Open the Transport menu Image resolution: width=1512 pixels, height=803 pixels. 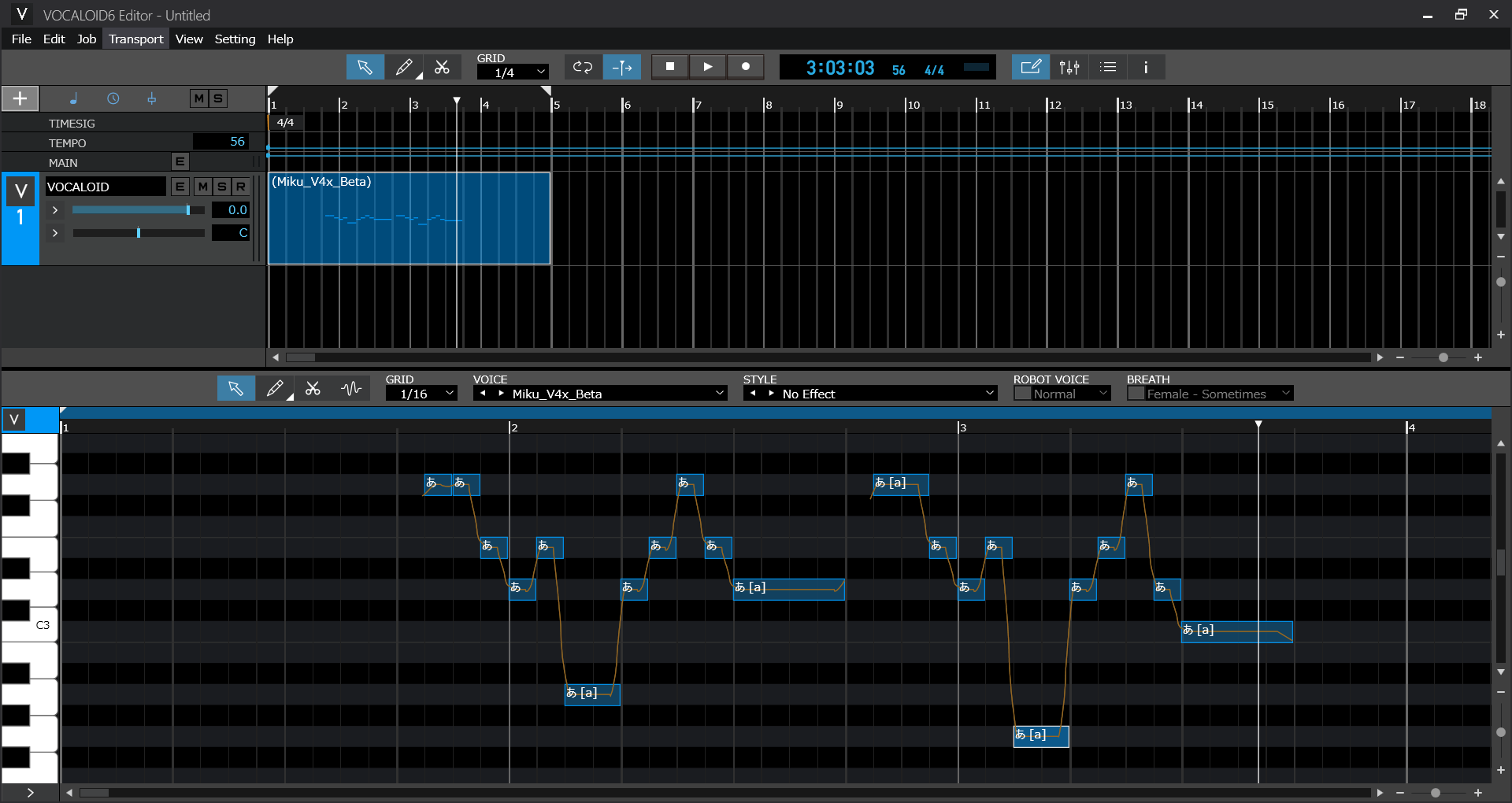pyautogui.click(x=135, y=39)
